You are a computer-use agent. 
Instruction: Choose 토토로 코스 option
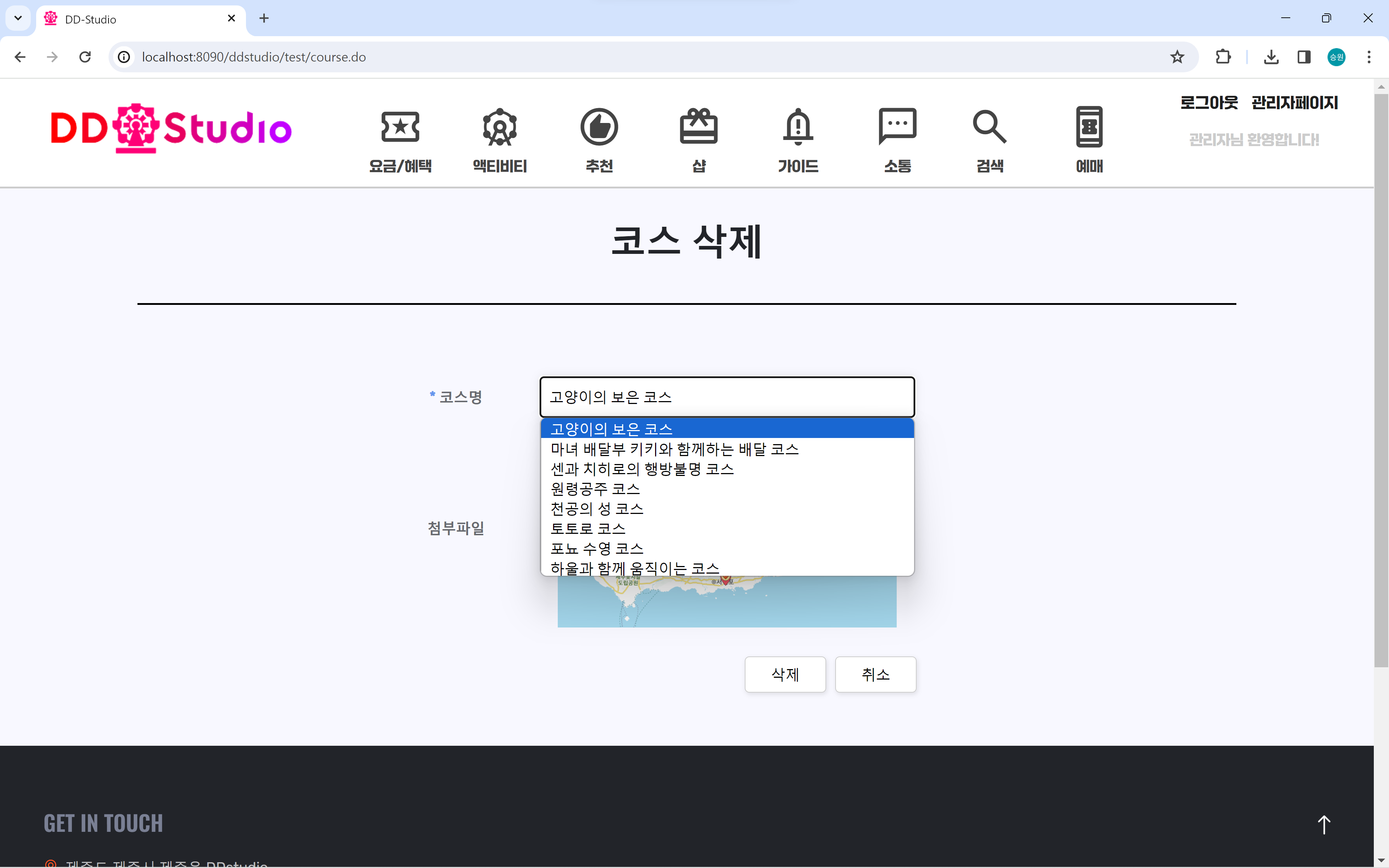point(727,529)
